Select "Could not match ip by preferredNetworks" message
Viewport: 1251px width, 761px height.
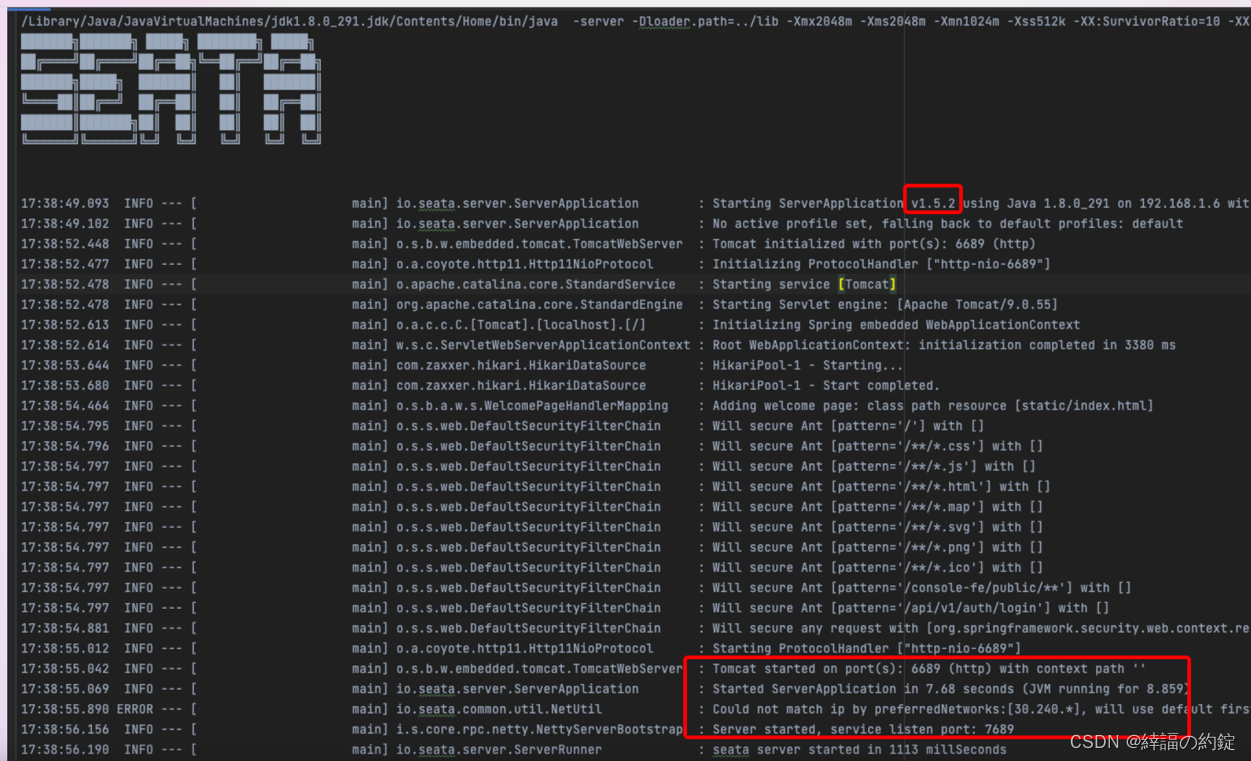click(980, 709)
